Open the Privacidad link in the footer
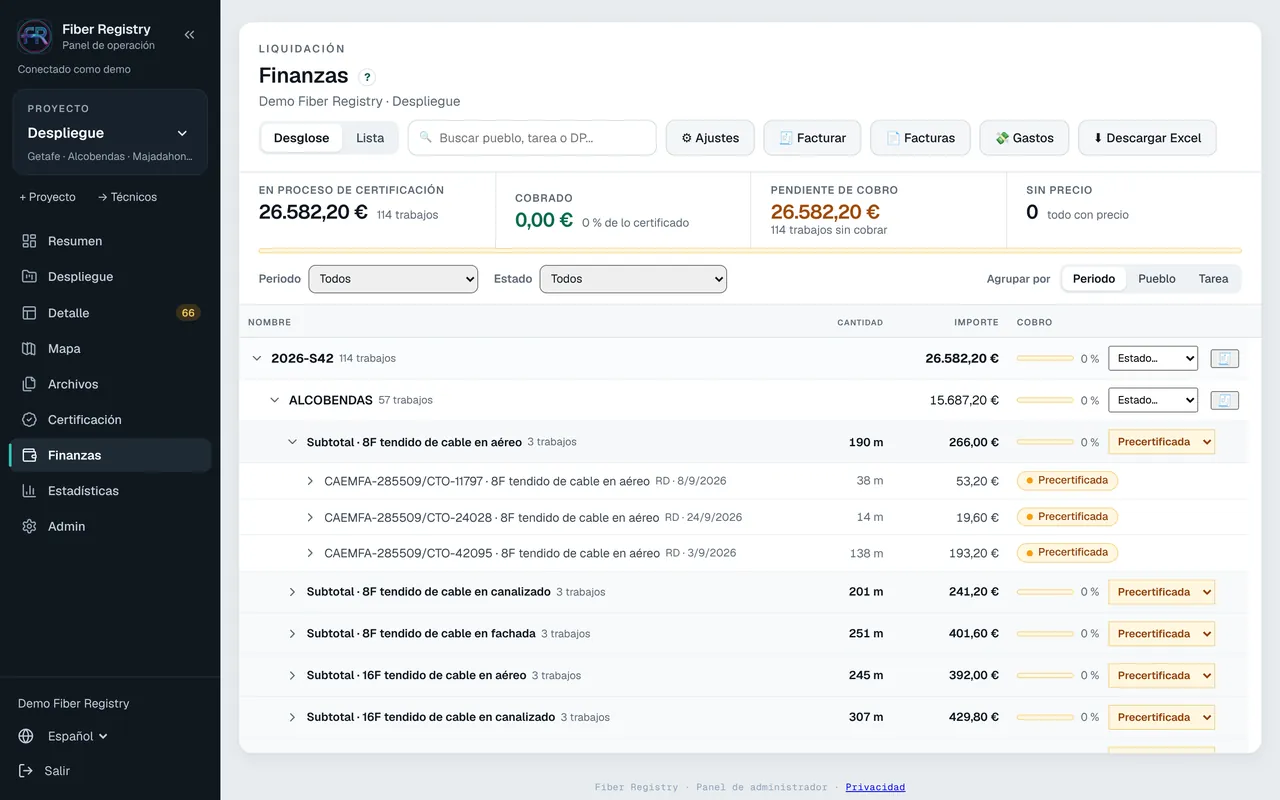The width and height of the screenshot is (1280, 800). coord(875,787)
